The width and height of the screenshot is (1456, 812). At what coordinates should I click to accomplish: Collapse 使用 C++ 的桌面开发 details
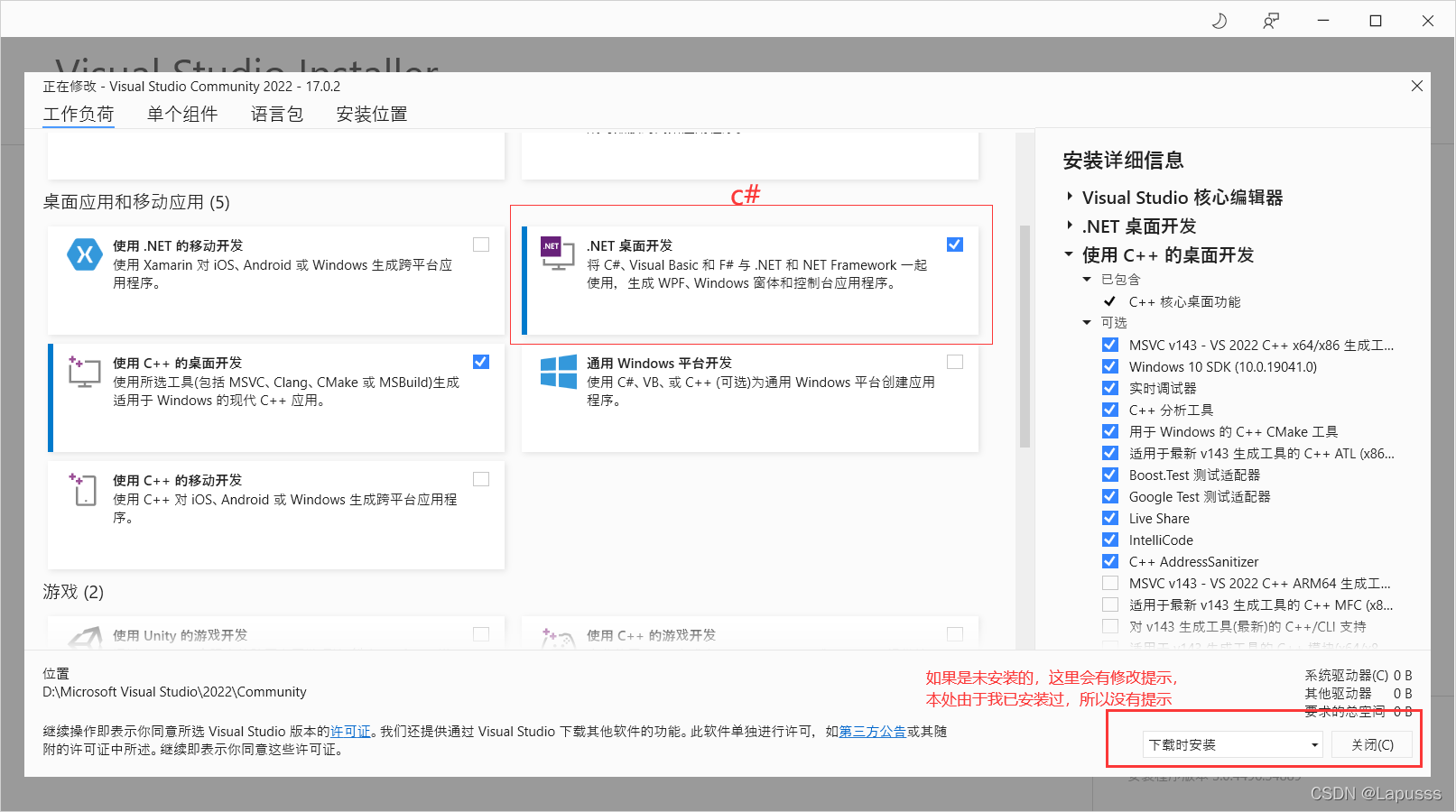(1069, 254)
